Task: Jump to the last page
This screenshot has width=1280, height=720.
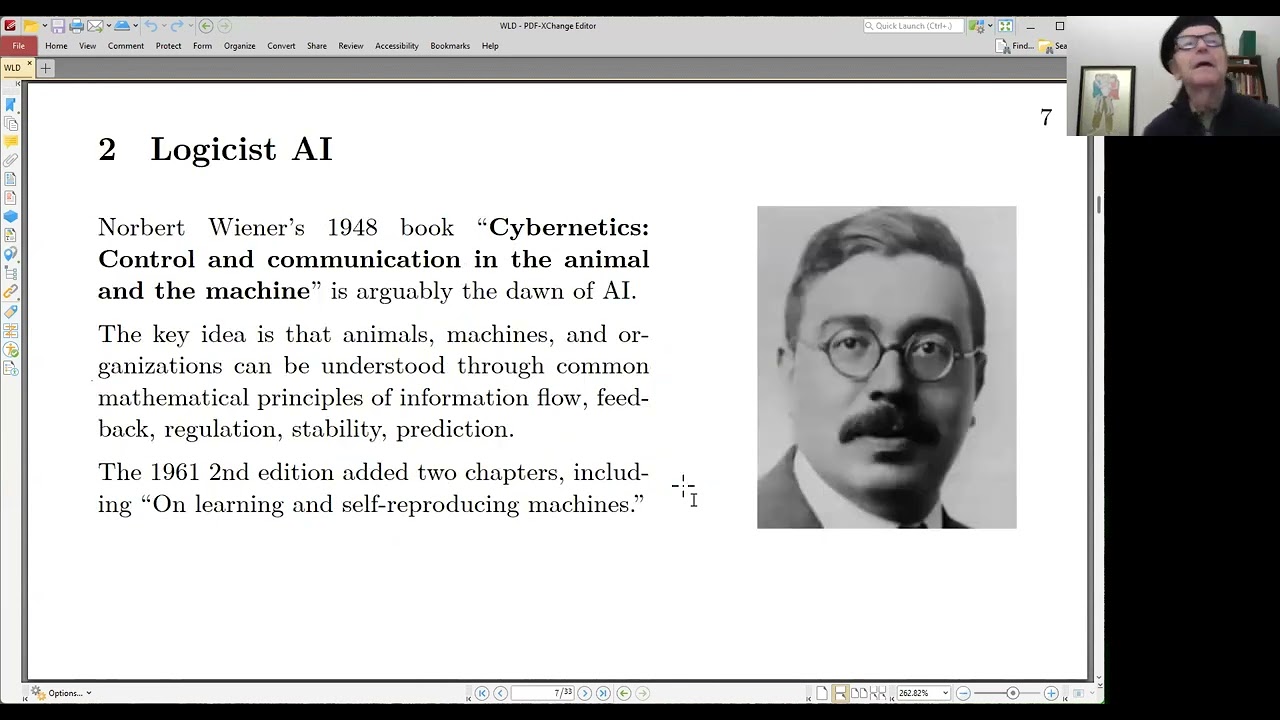Action: [x=603, y=693]
